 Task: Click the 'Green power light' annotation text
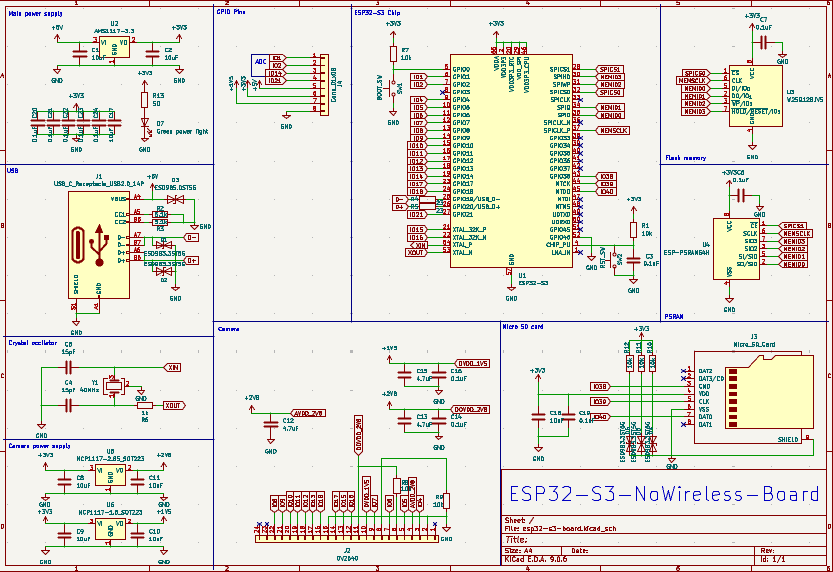(x=182, y=131)
